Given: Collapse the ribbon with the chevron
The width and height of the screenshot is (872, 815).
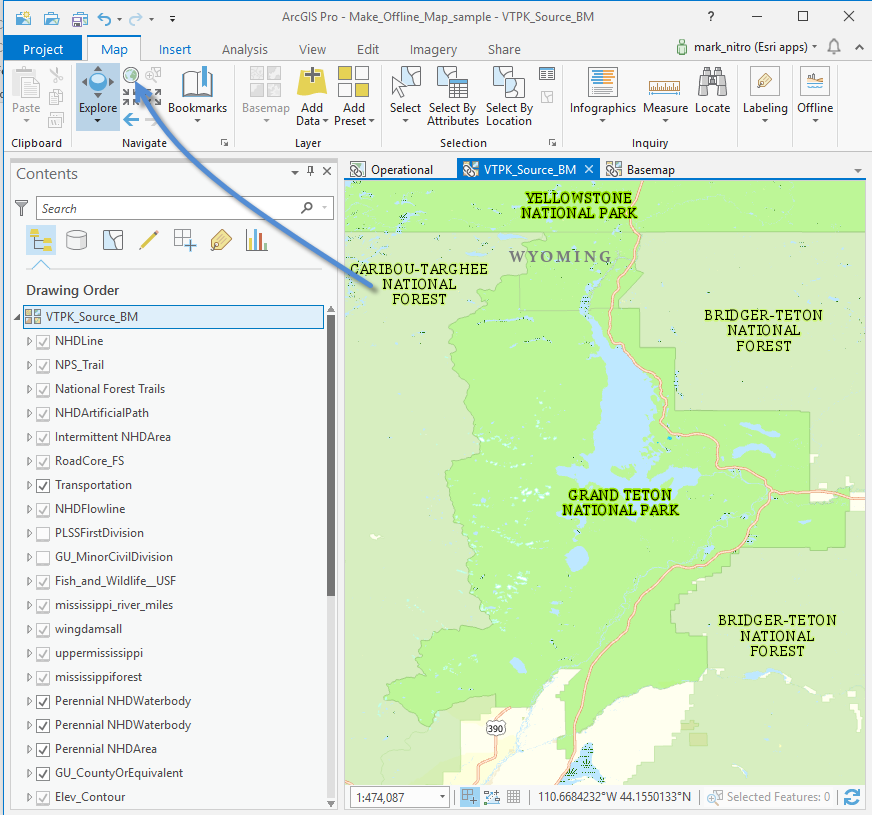Looking at the screenshot, I should pyautogui.click(x=859, y=48).
